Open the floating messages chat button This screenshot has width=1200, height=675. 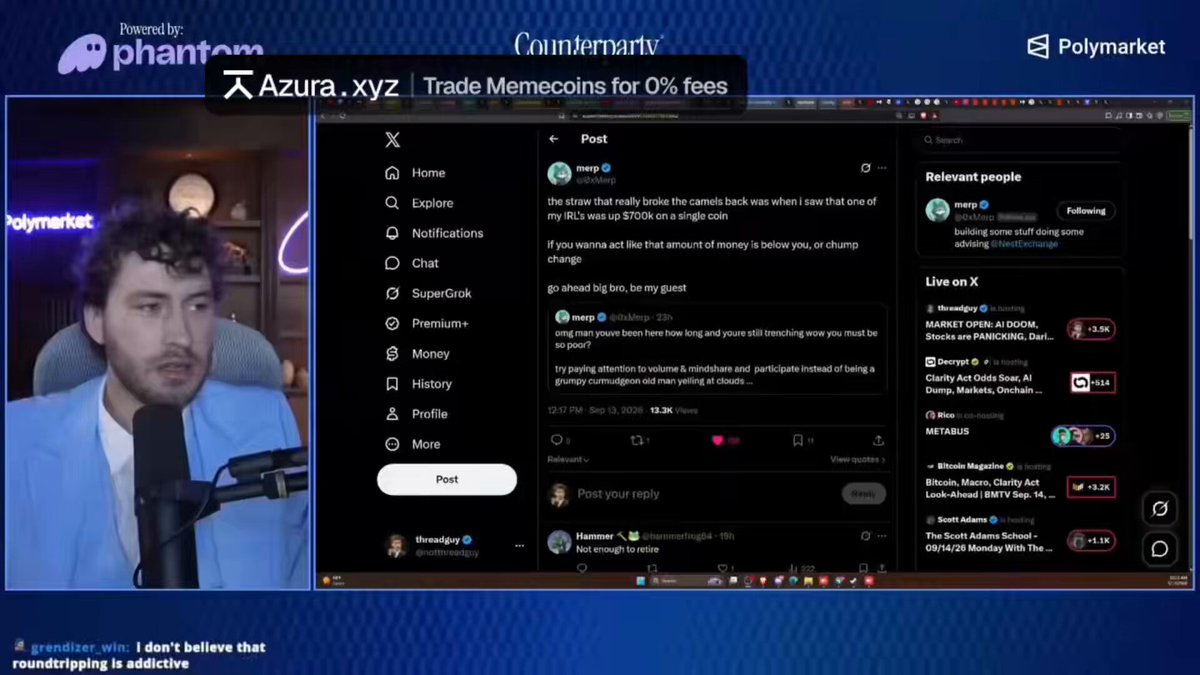tap(1160, 549)
